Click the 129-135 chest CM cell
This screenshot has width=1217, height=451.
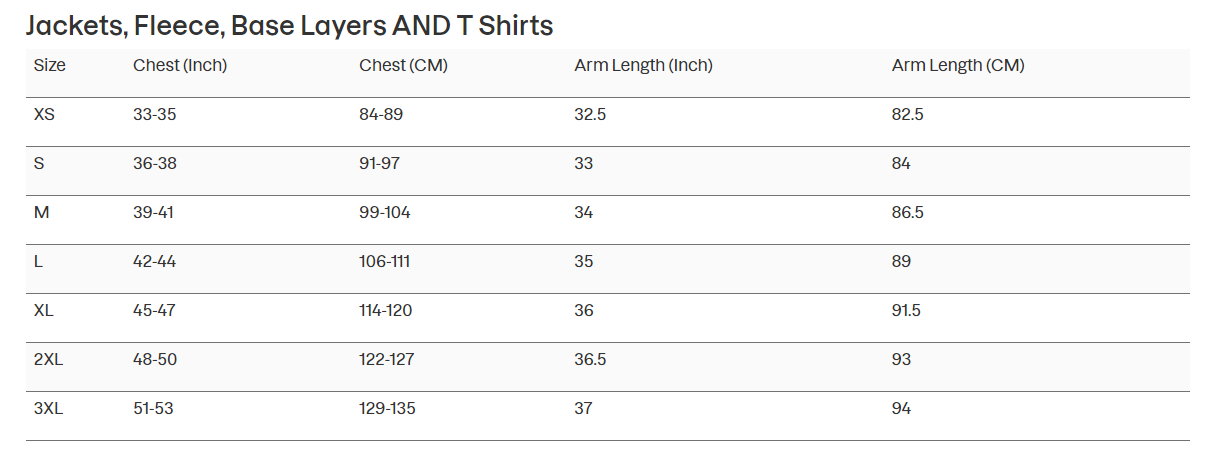click(387, 409)
